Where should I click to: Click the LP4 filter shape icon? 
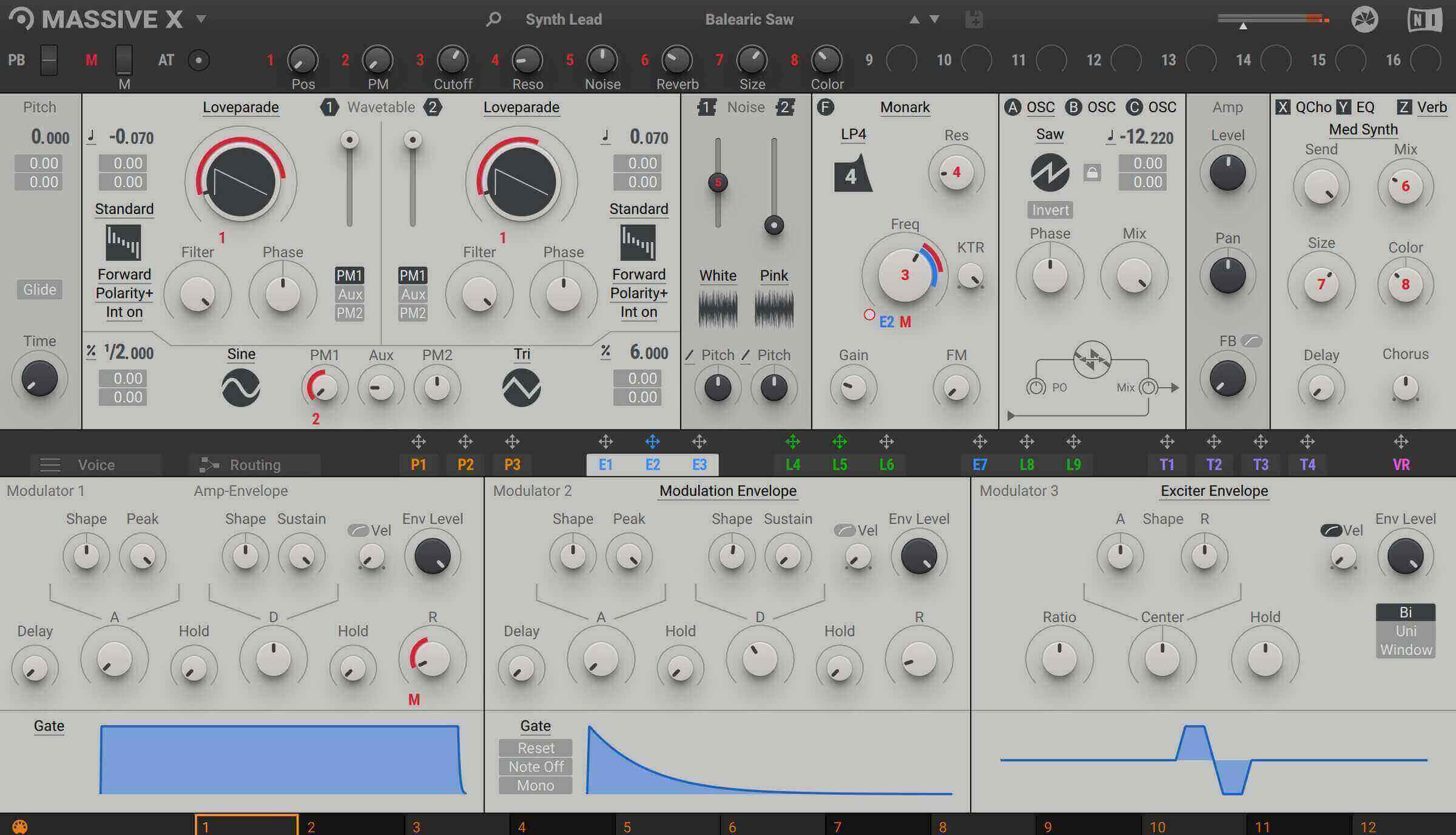coord(852,173)
